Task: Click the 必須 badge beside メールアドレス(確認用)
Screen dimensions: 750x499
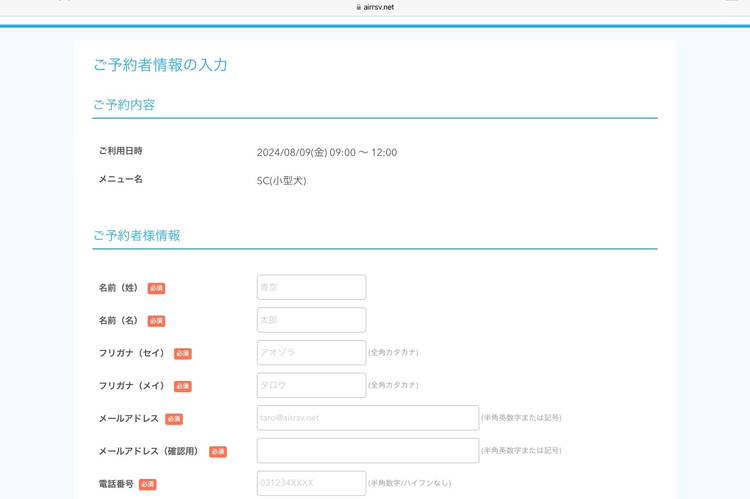Action: [x=218, y=452]
